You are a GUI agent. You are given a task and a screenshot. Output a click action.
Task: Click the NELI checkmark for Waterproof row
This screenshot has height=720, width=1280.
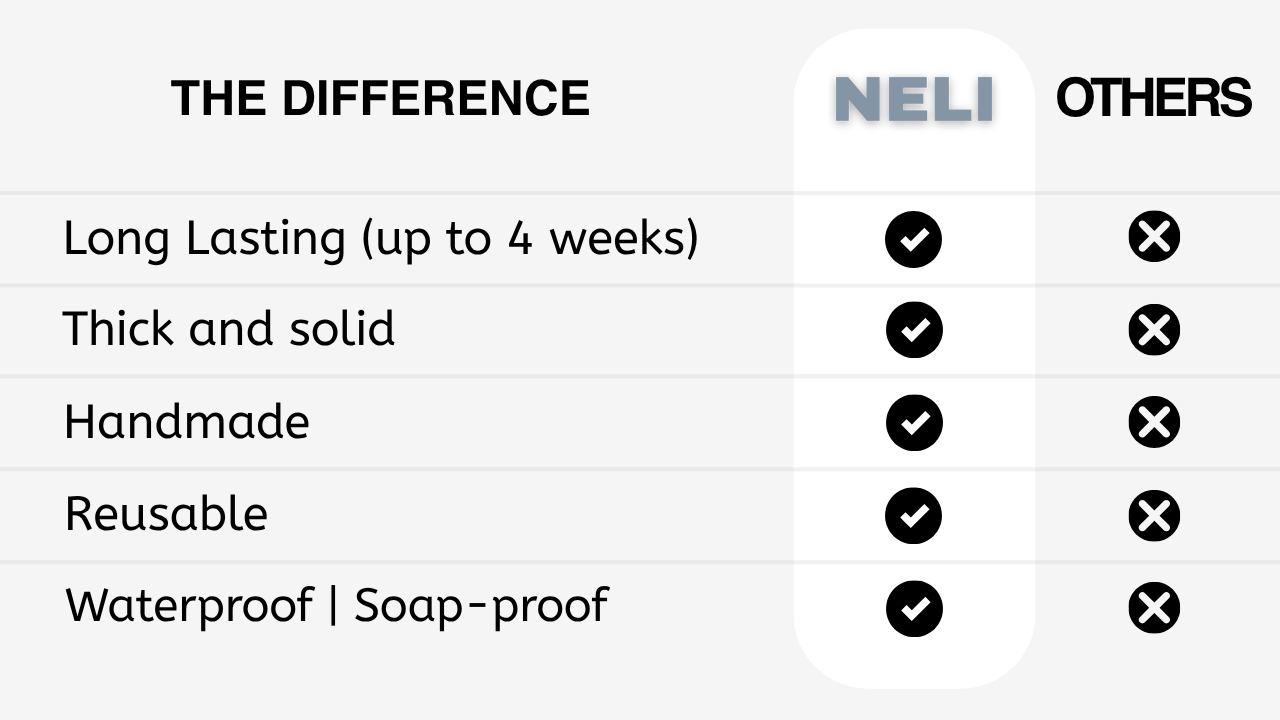coord(913,608)
